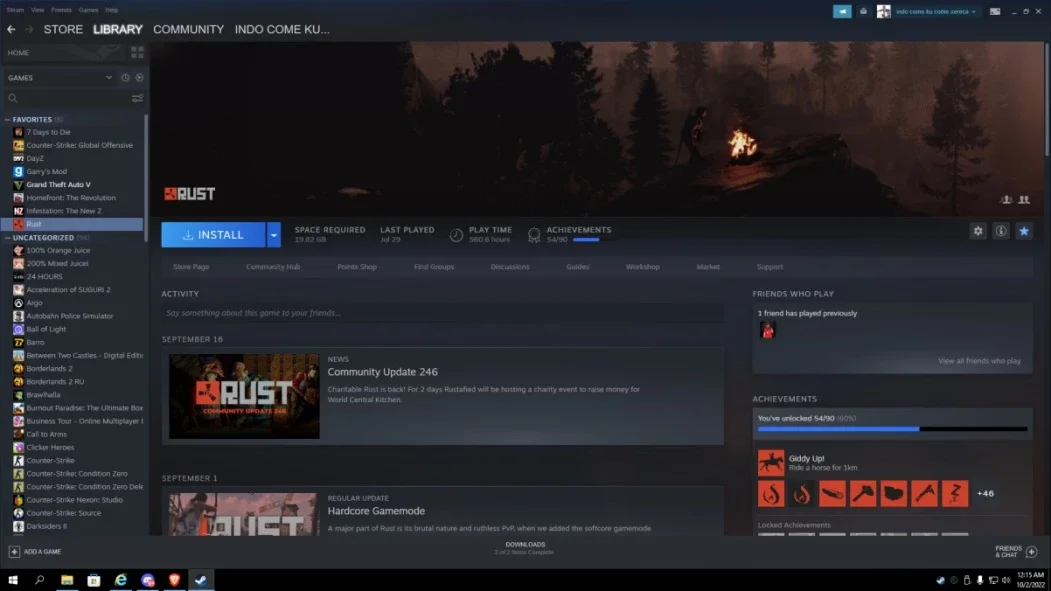Open friend avatar under Friends Who Play
1051x591 pixels.
767,330
